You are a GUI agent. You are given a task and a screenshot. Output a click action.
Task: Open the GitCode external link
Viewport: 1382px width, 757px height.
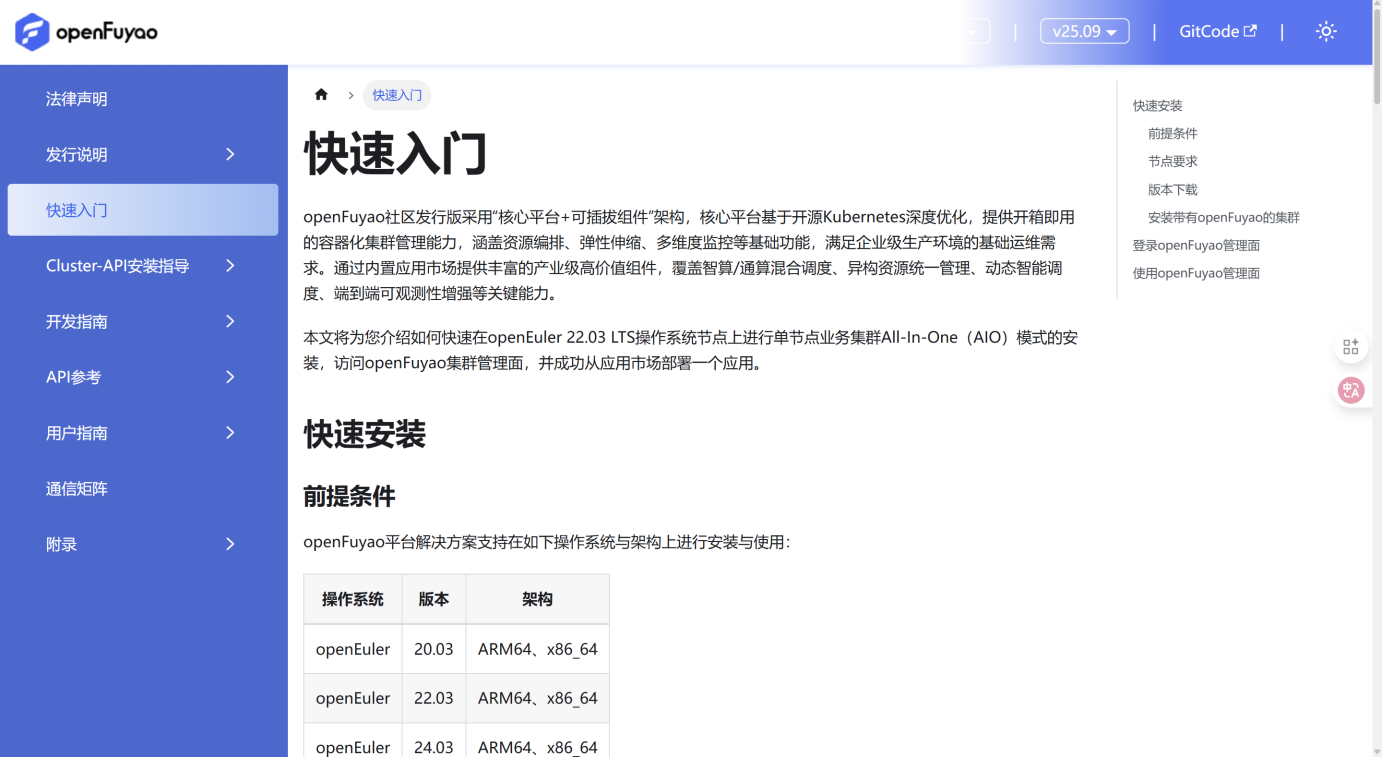click(1217, 31)
